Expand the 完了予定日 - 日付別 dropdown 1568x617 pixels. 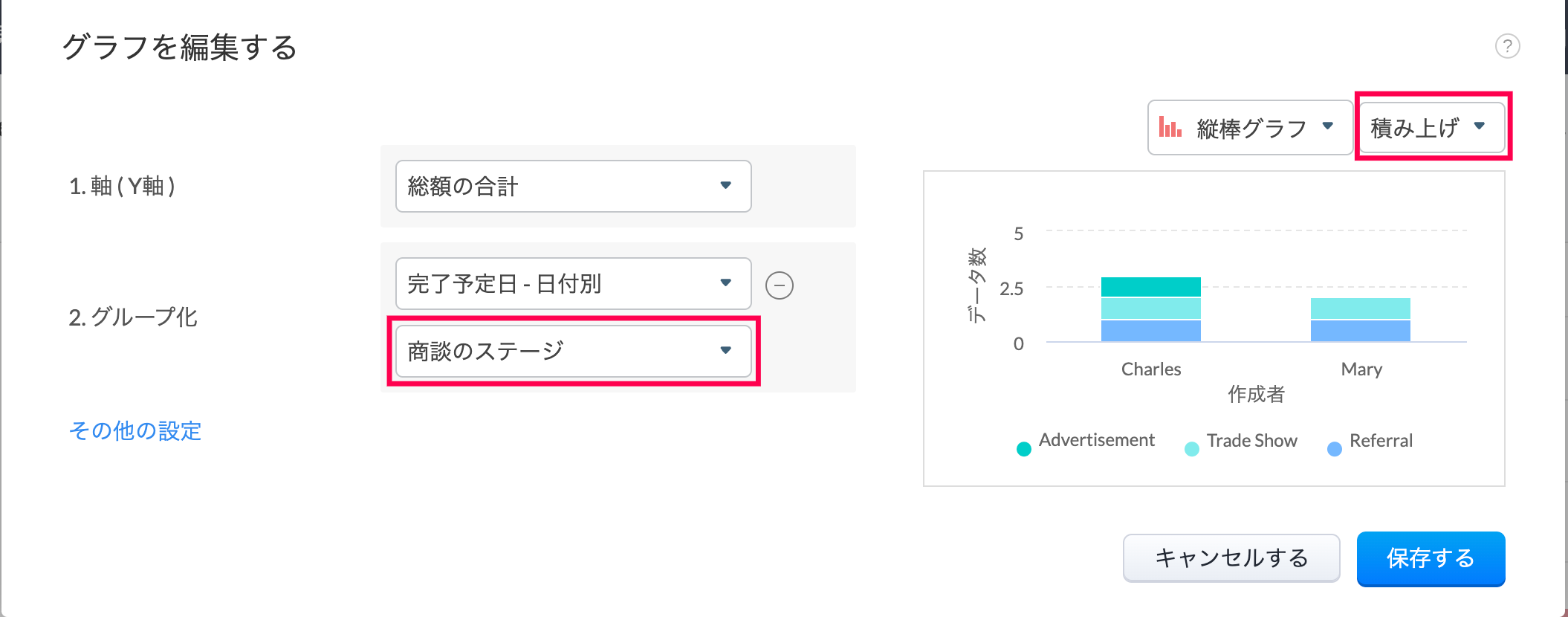pos(573,283)
